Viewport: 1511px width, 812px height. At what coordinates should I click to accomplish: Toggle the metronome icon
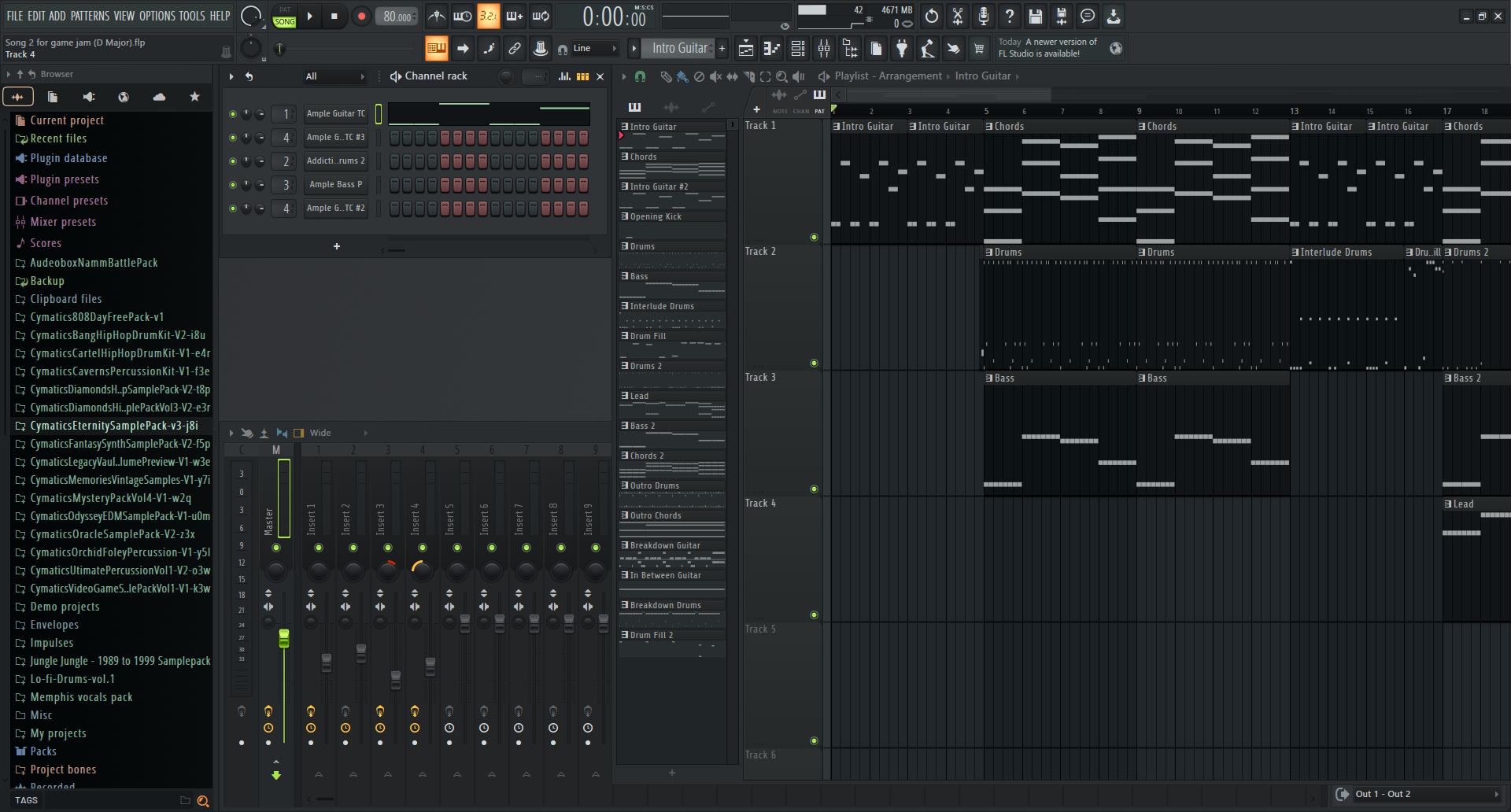tap(437, 17)
